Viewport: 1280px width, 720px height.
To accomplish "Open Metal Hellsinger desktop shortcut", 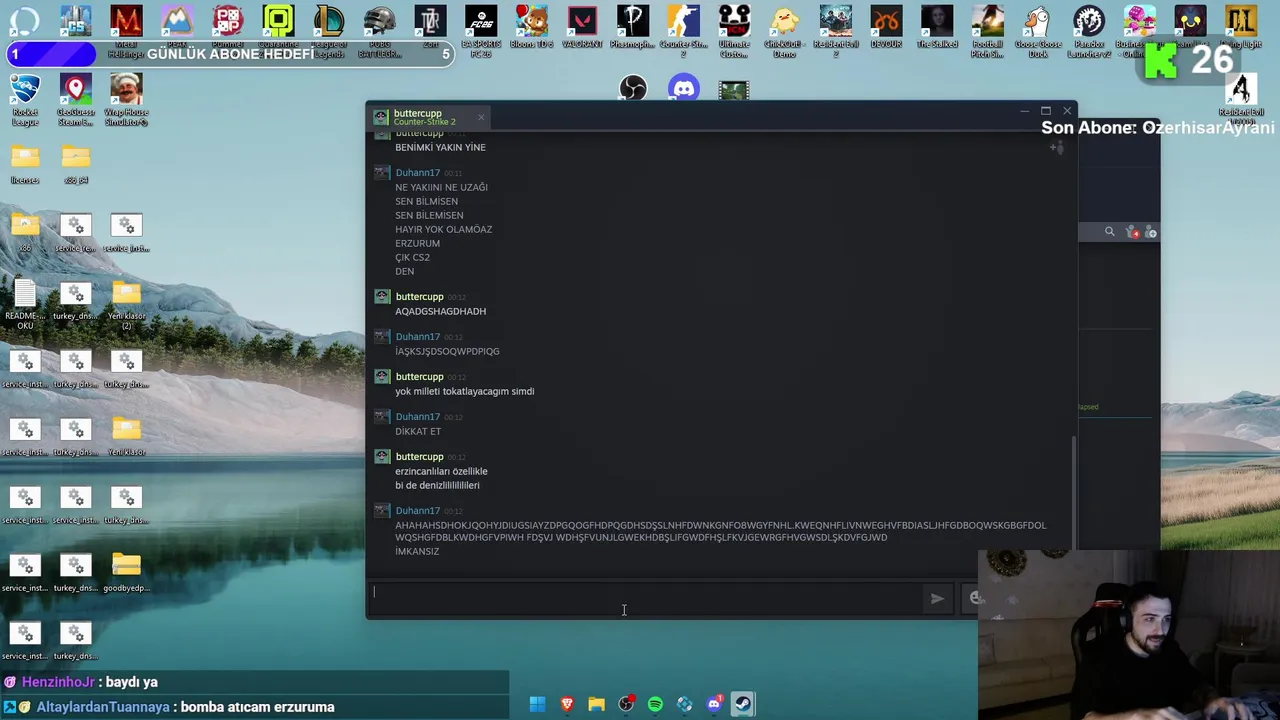I will click(126, 27).
